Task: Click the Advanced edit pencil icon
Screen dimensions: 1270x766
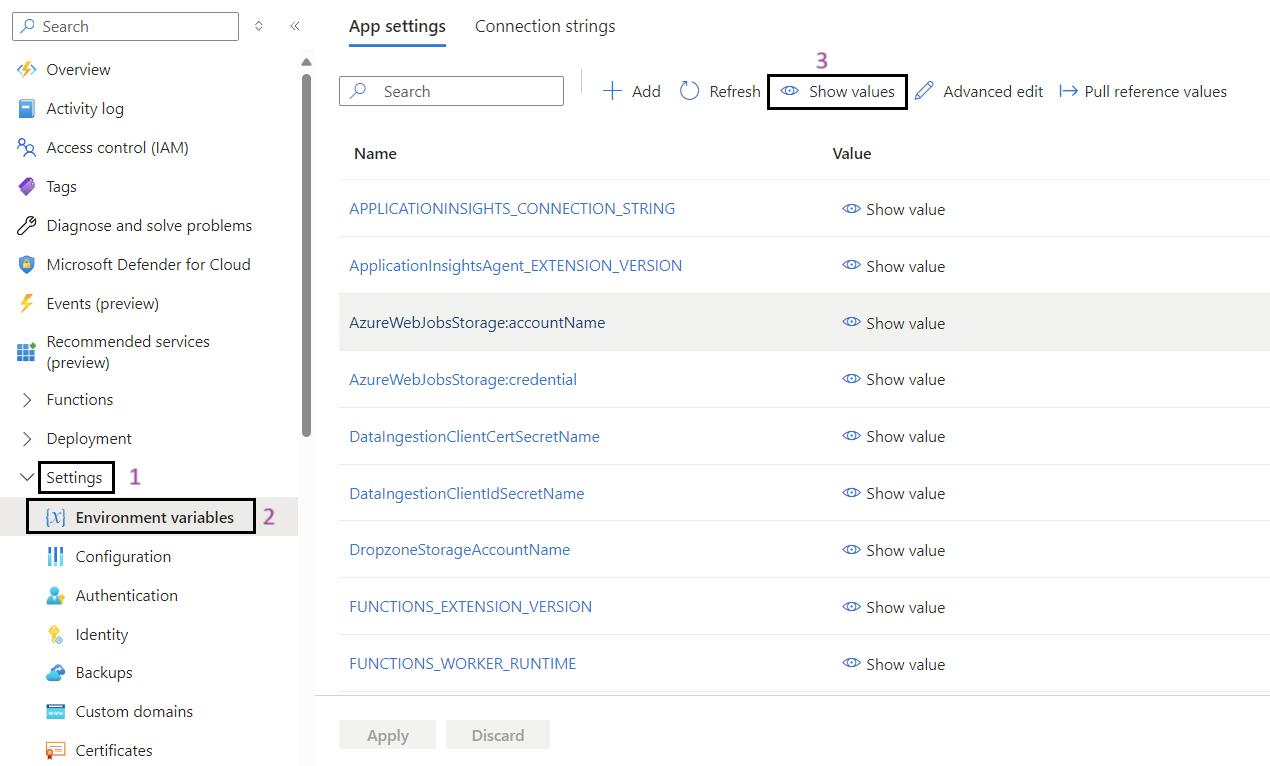Action: point(924,91)
